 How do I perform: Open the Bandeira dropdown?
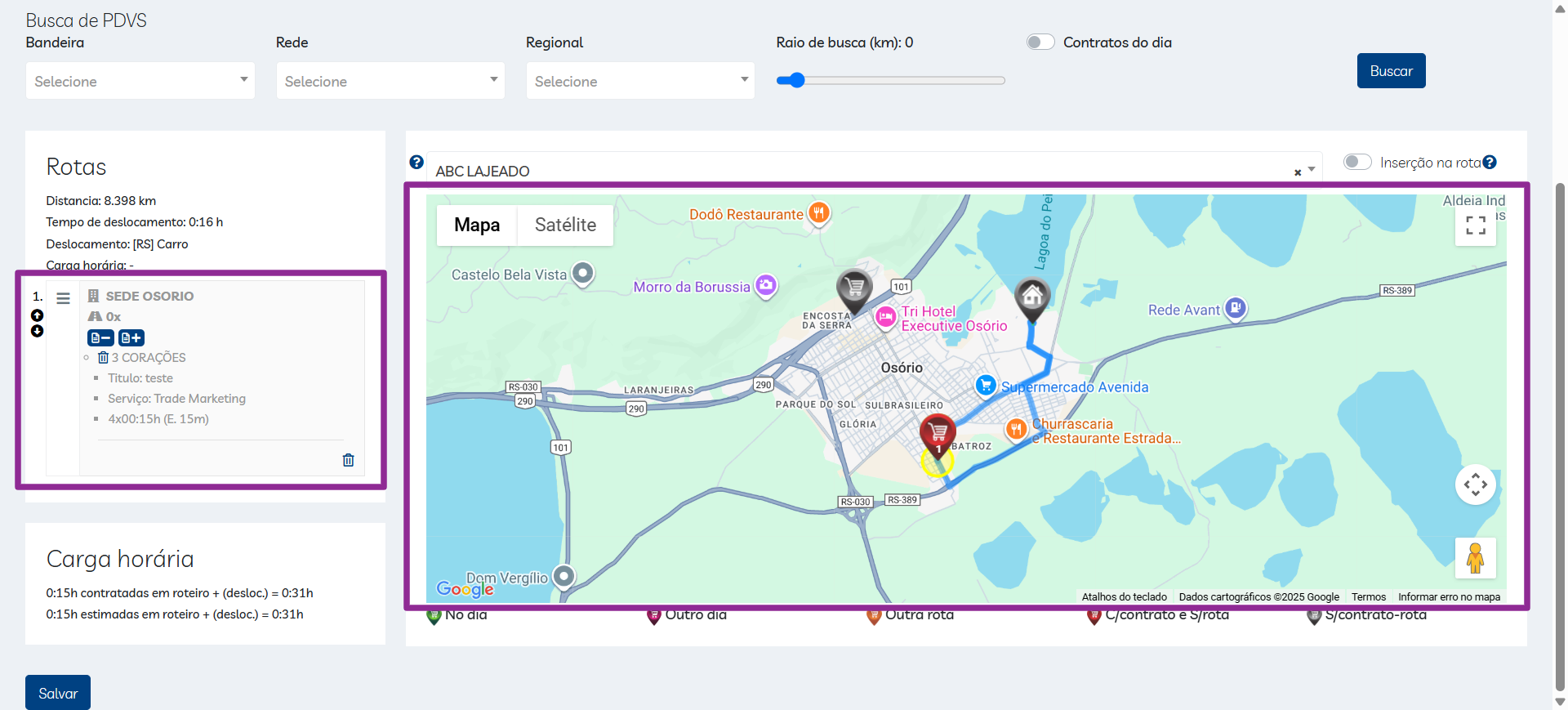pos(140,81)
